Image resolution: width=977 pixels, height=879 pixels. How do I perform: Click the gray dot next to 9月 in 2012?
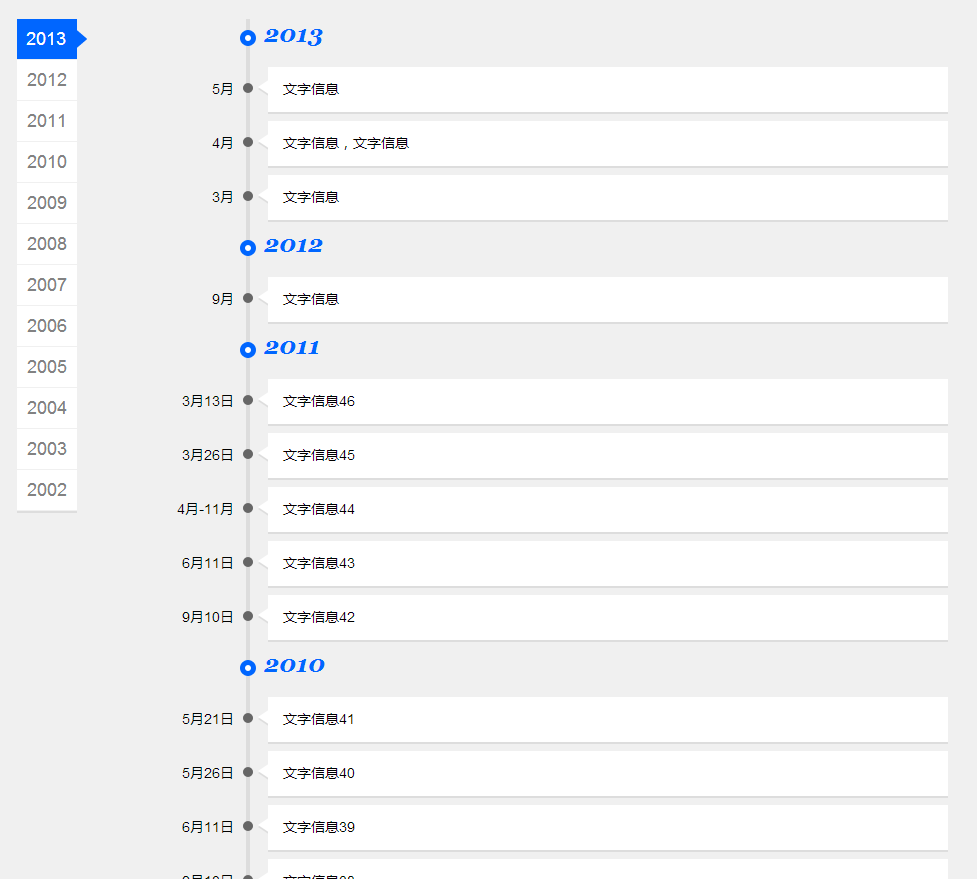[248, 298]
